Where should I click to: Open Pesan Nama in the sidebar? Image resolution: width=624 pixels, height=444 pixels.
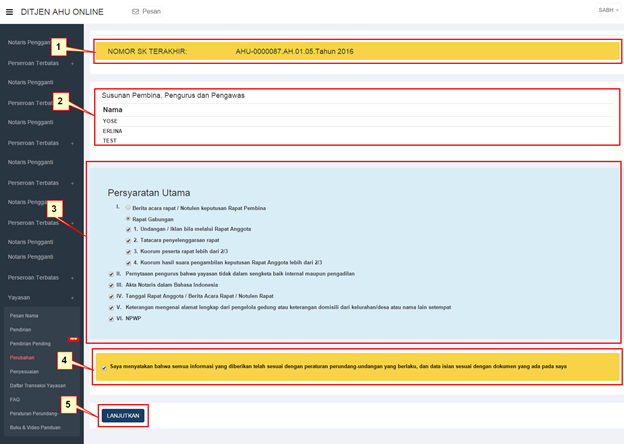[23, 314]
